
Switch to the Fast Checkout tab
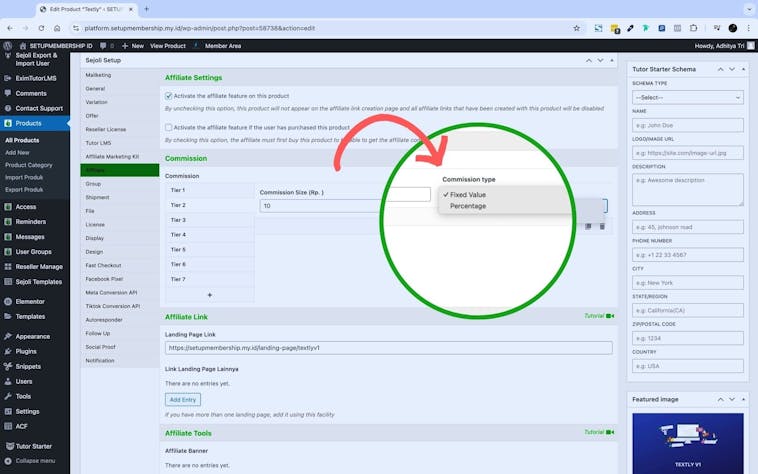tap(105, 265)
